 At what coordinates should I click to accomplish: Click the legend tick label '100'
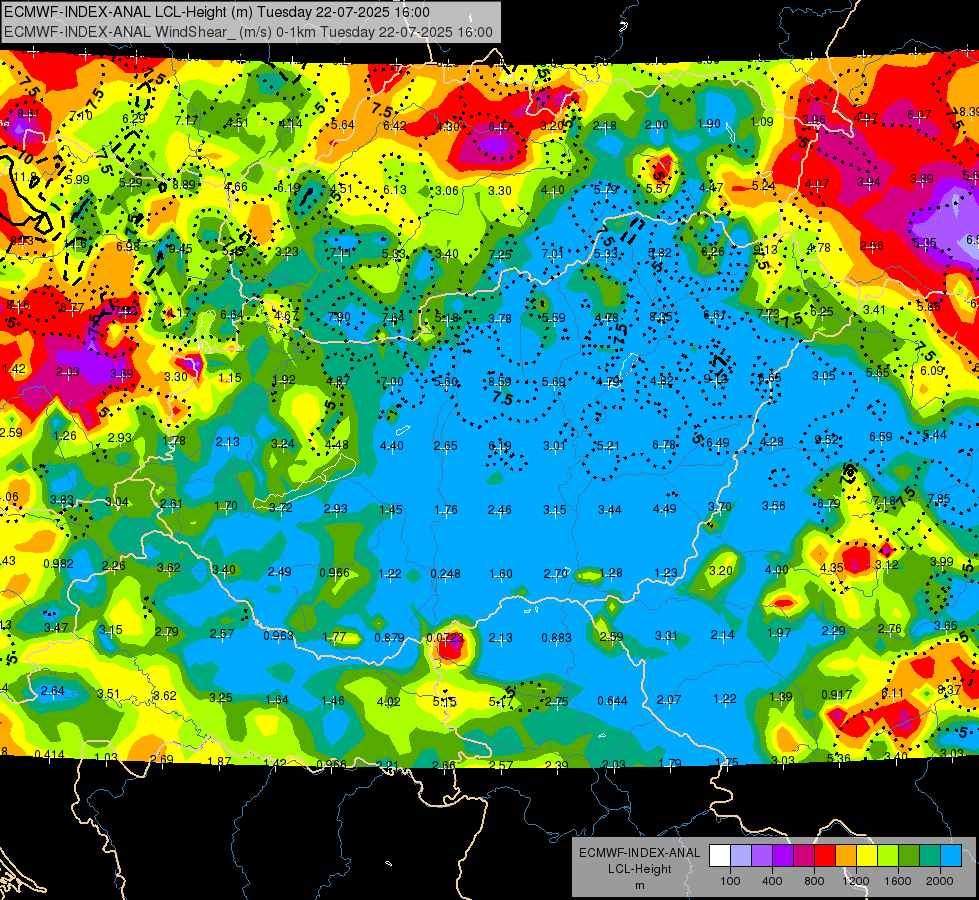(x=730, y=881)
